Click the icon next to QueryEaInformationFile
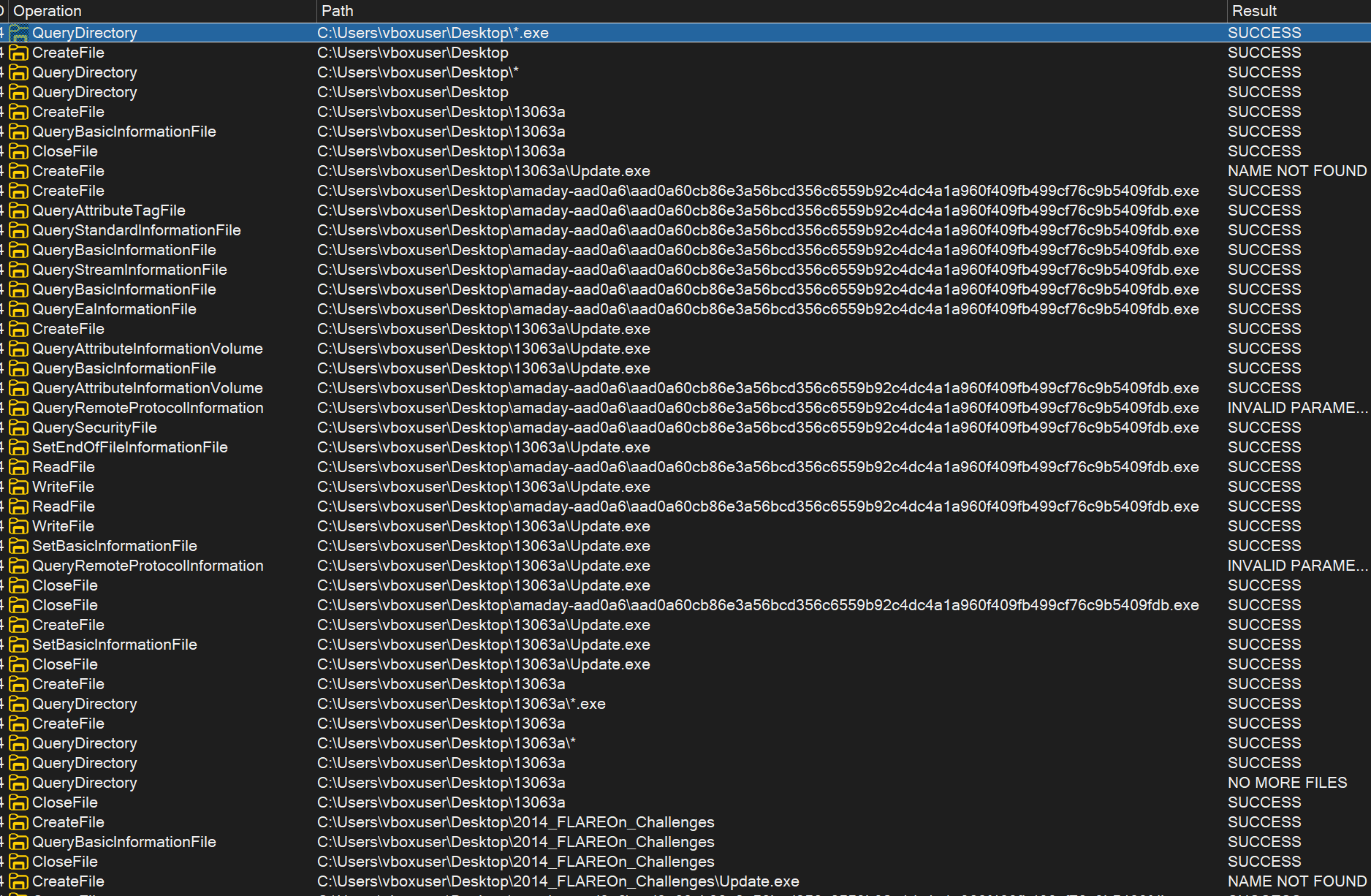Viewport: 1371px width, 896px height. 19,310
